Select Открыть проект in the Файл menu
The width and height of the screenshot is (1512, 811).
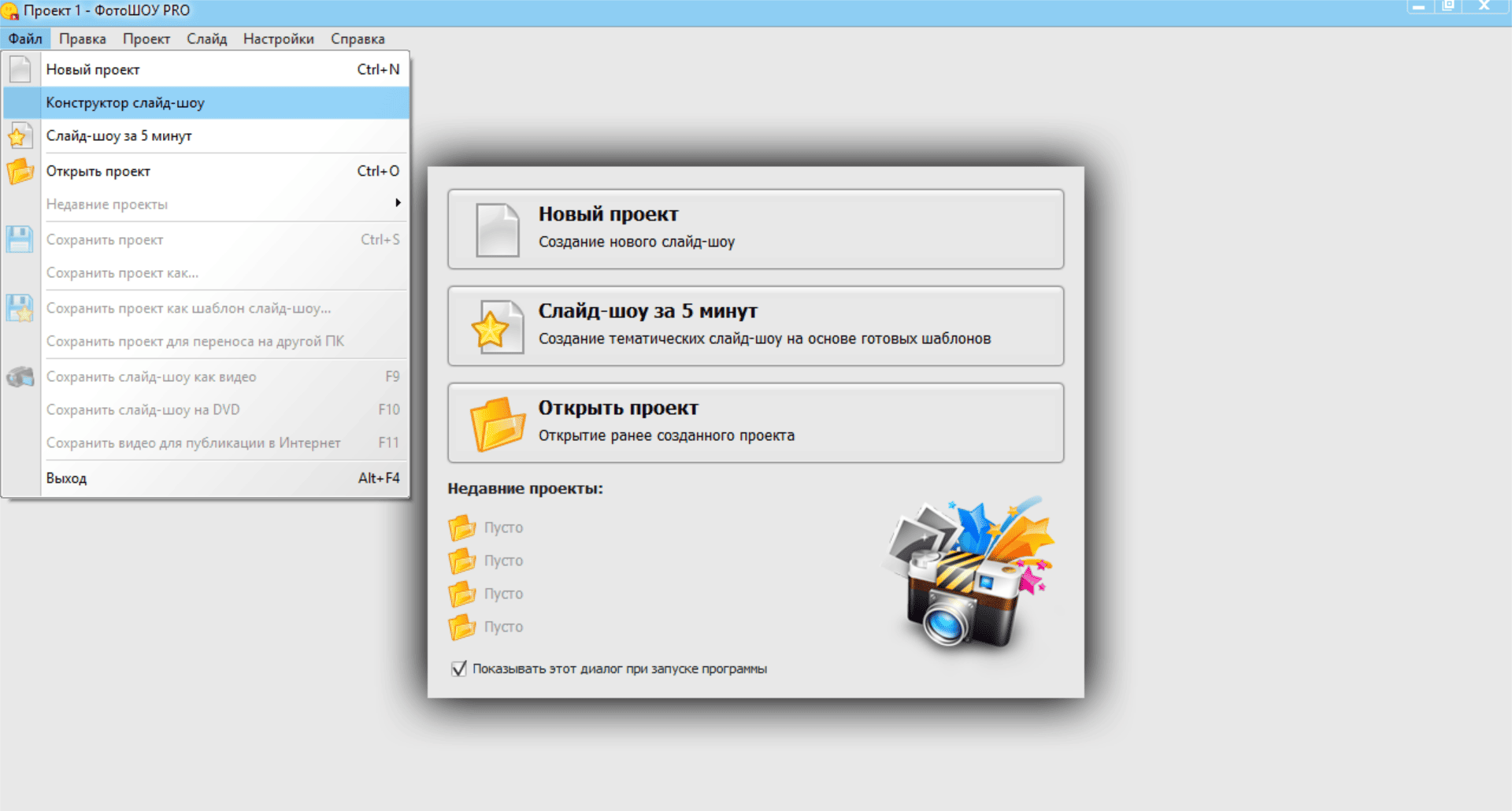pyautogui.click(x=206, y=171)
